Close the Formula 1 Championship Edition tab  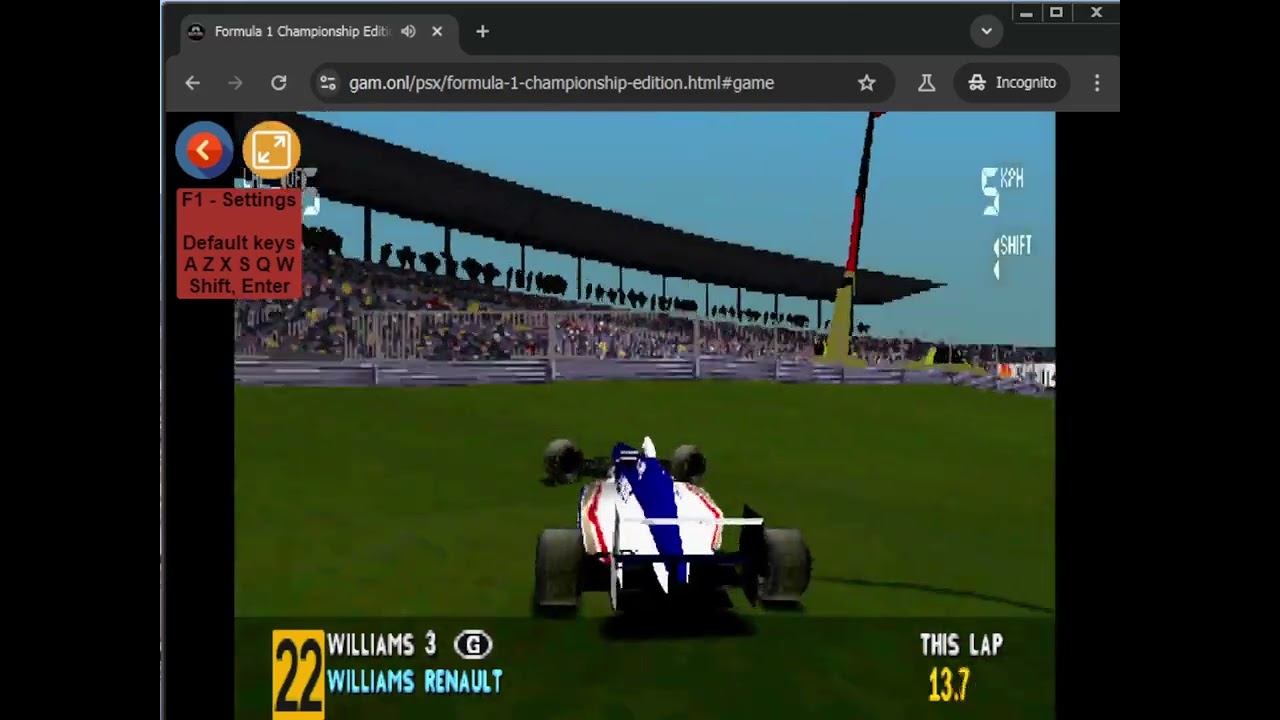coord(437,31)
